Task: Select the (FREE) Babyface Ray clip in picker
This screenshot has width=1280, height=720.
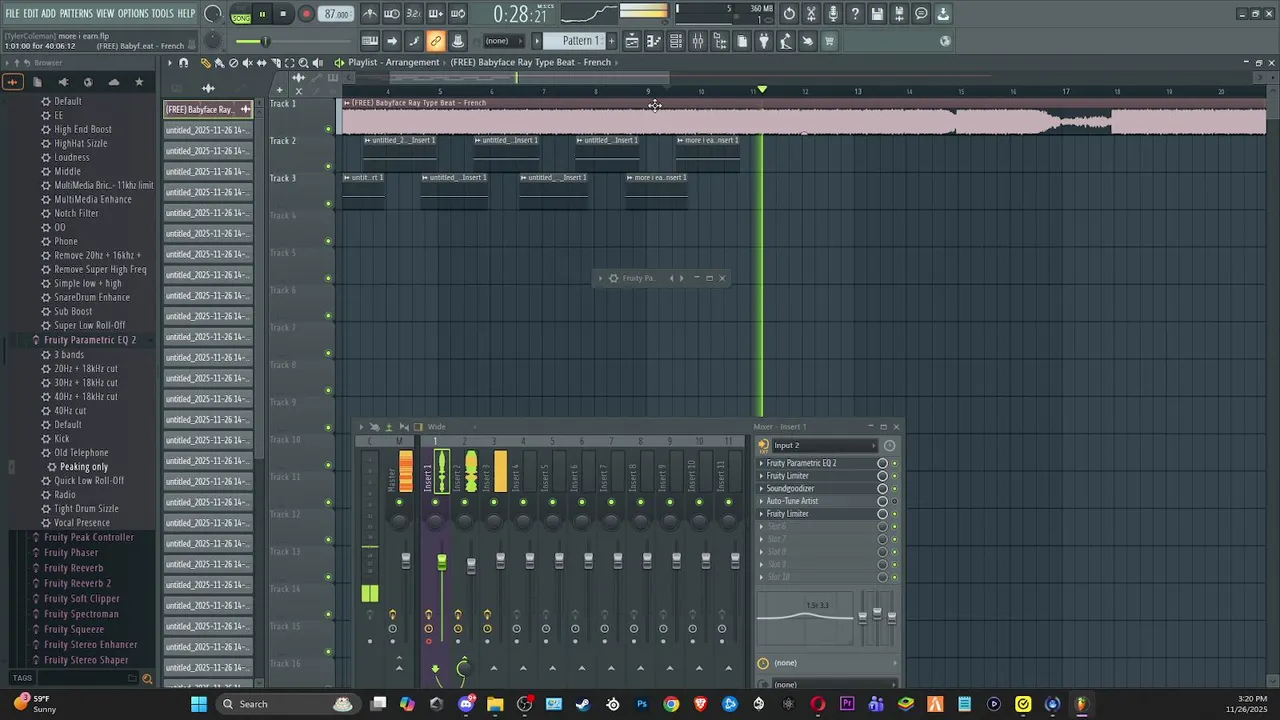Action: 208,109
